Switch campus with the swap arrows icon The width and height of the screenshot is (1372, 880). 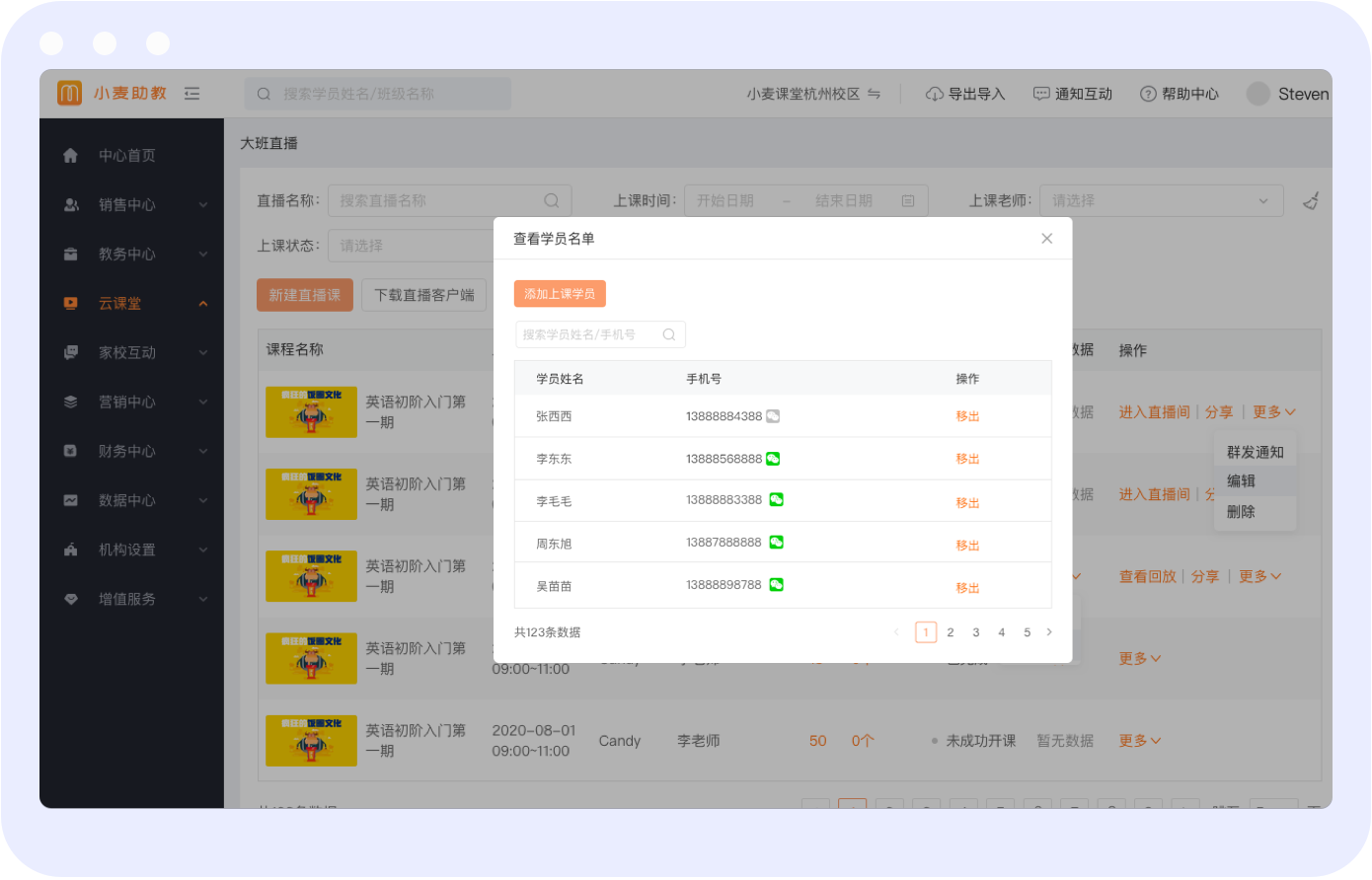tap(874, 94)
